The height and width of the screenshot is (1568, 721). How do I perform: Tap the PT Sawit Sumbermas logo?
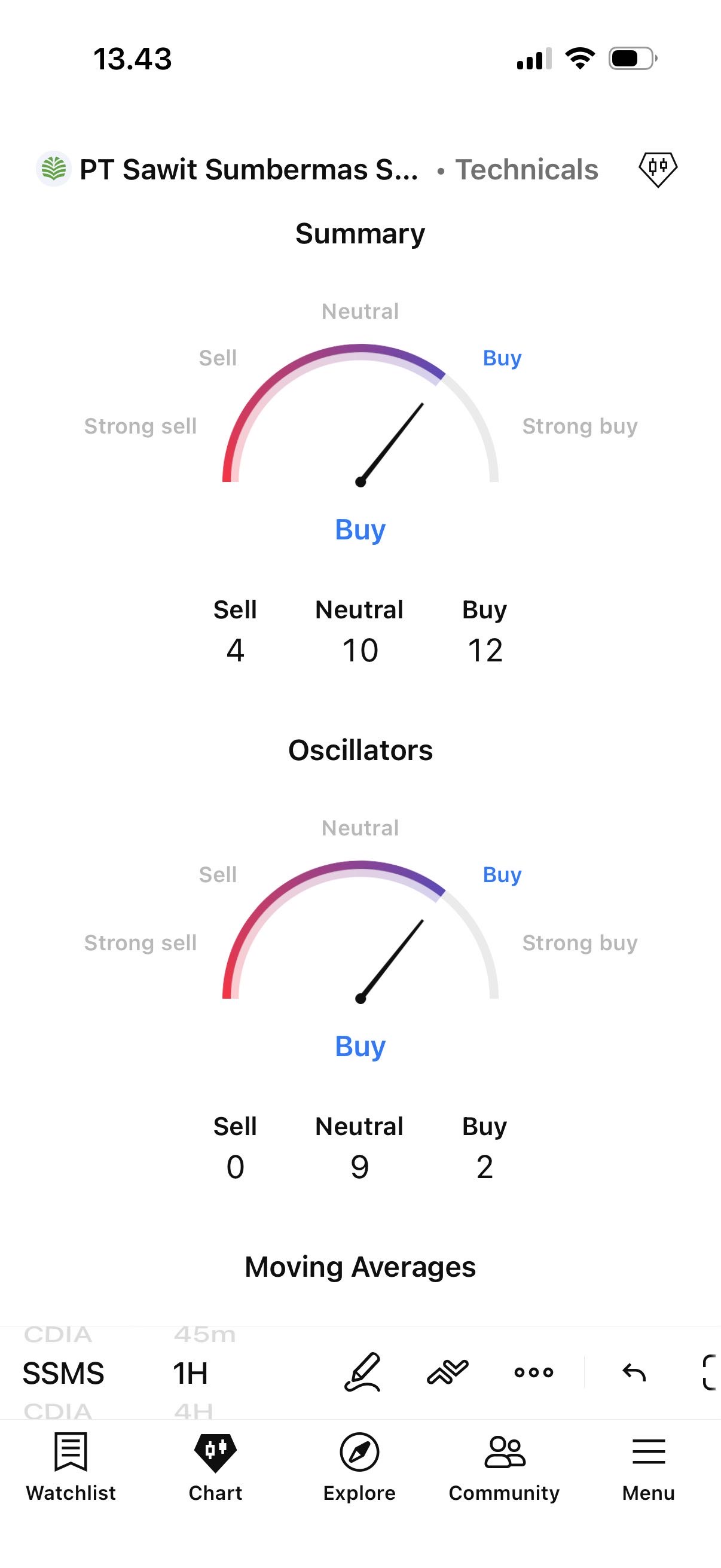(x=54, y=169)
